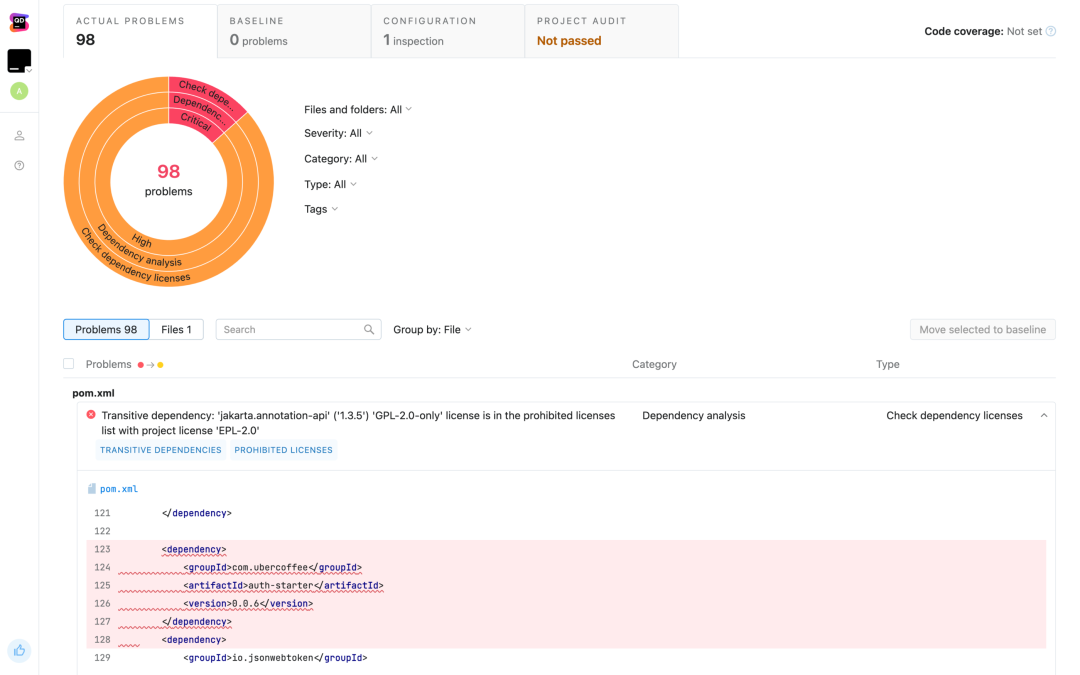Open the help question mark in sidebar
This screenshot has height=675, width=1080.
19,165
